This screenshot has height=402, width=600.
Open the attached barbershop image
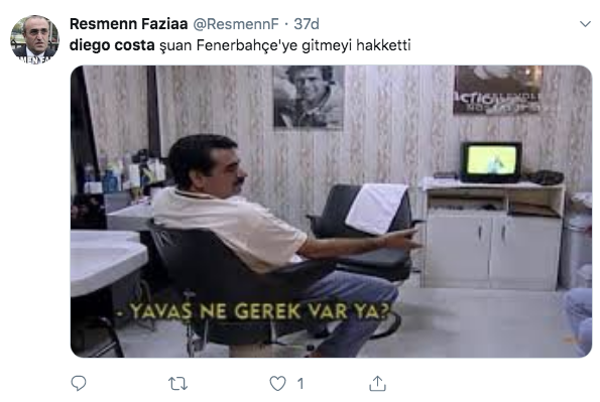click(331, 212)
